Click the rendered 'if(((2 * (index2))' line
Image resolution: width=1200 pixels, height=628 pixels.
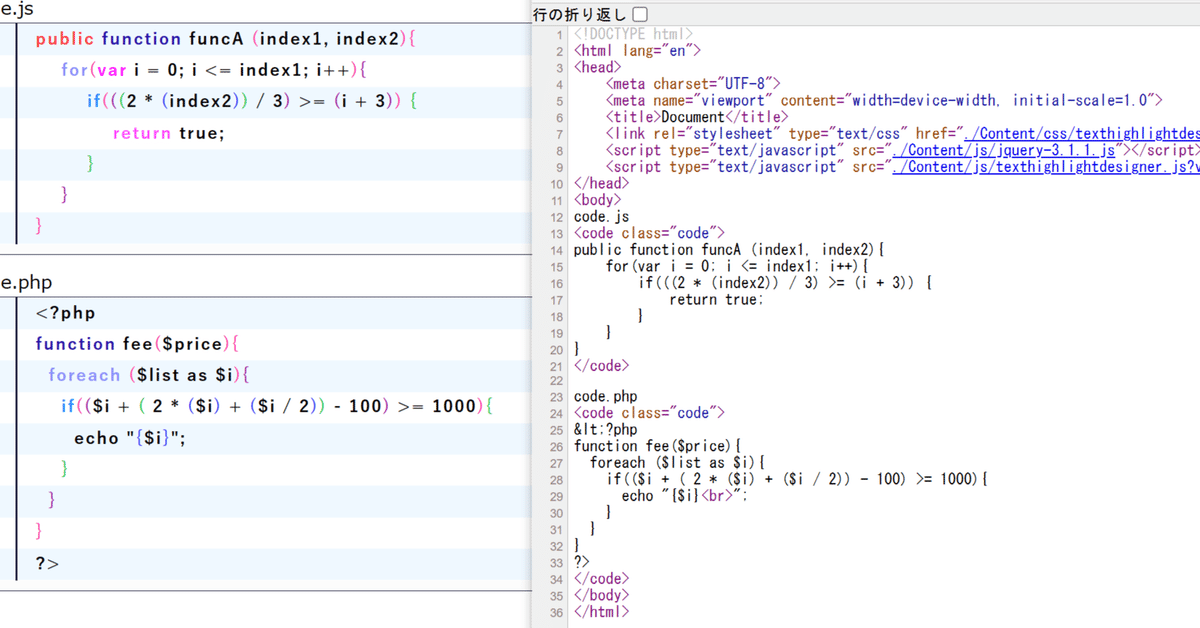[251, 102]
